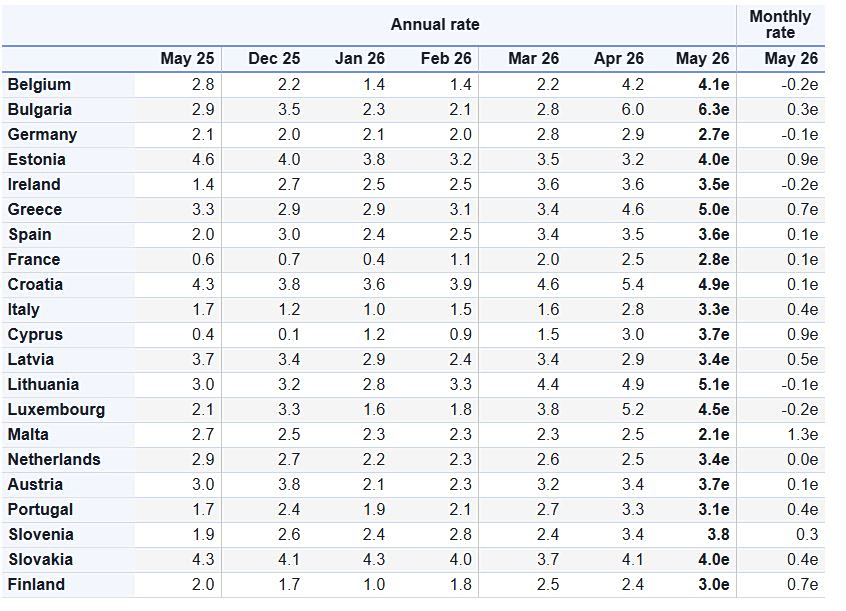Viewport: 846px width, 611px height.
Task: Select the Lithuania row label
Action: click(x=43, y=384)
